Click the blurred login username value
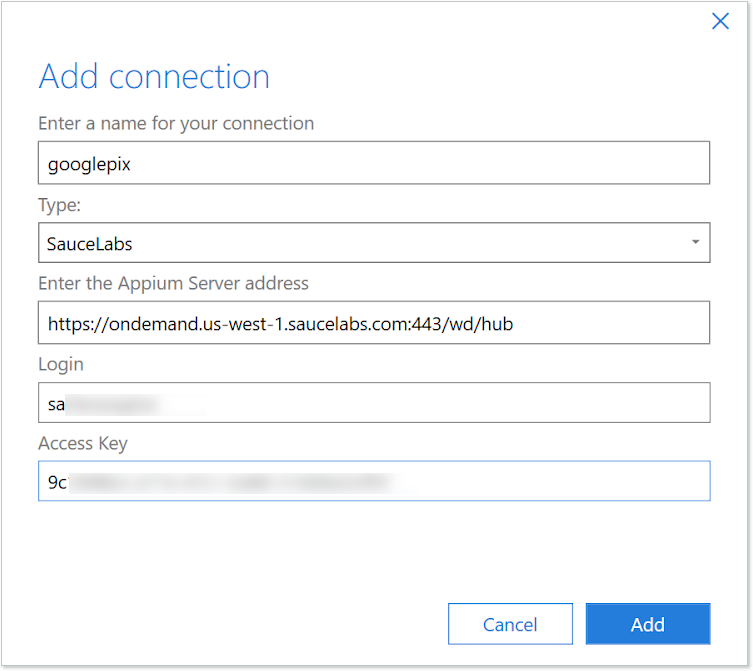 tap(125, 403)
